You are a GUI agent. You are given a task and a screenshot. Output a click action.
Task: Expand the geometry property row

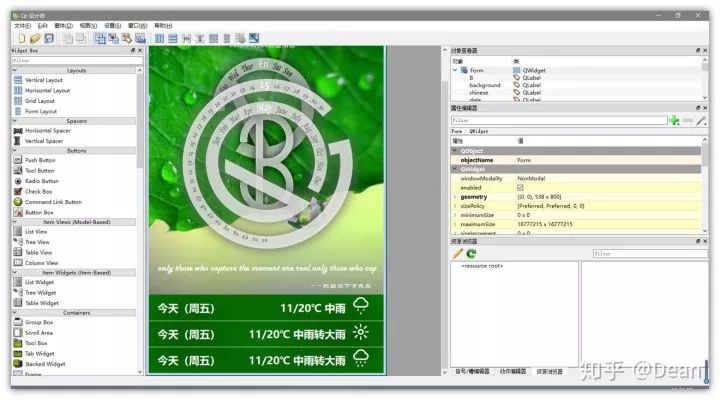pyautogui.click(x=455, y=197)
